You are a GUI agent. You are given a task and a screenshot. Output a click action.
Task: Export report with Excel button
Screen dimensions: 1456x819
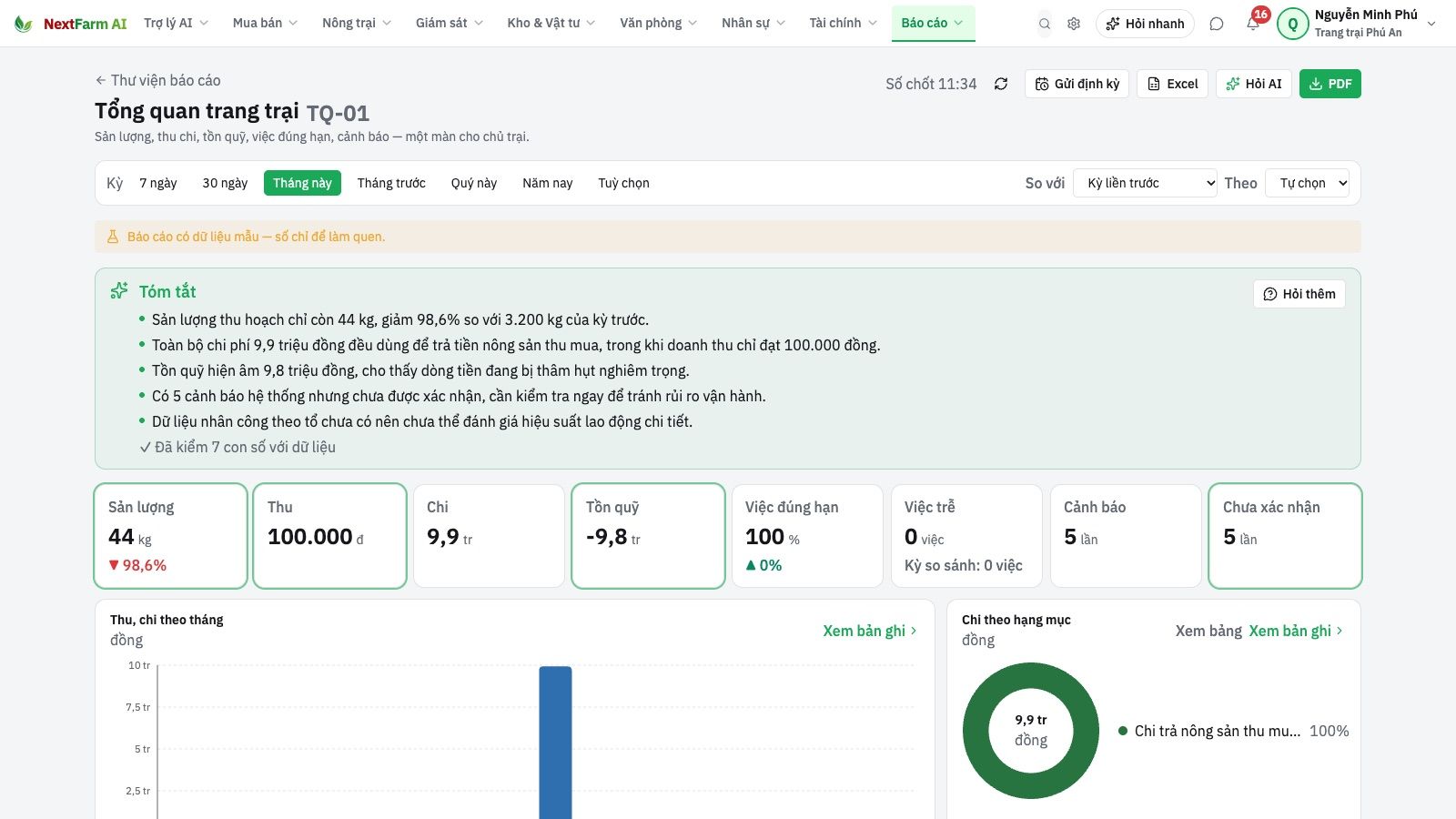(x=1173, y=84)
